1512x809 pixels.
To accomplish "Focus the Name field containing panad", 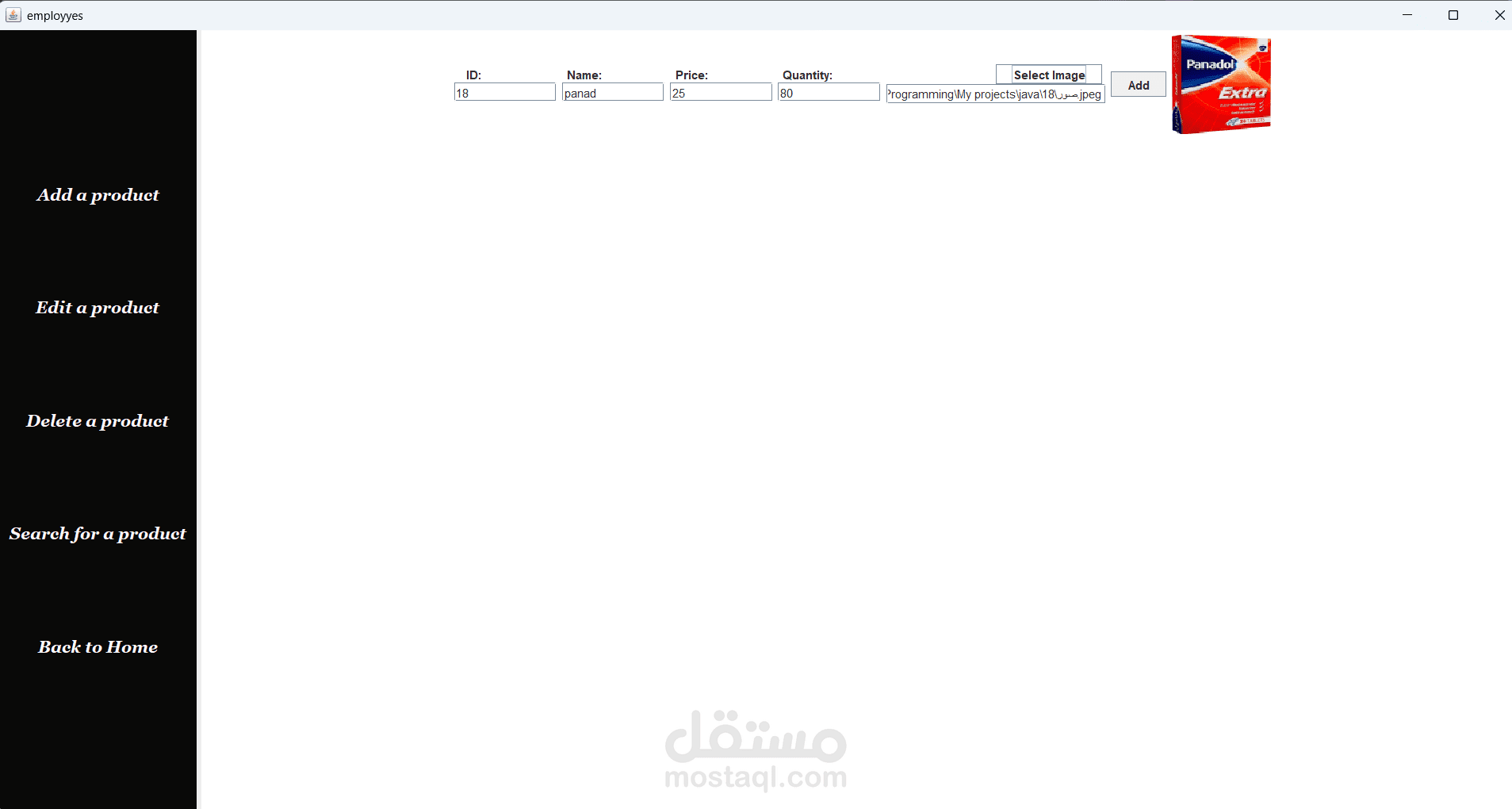I will point(613,93).
